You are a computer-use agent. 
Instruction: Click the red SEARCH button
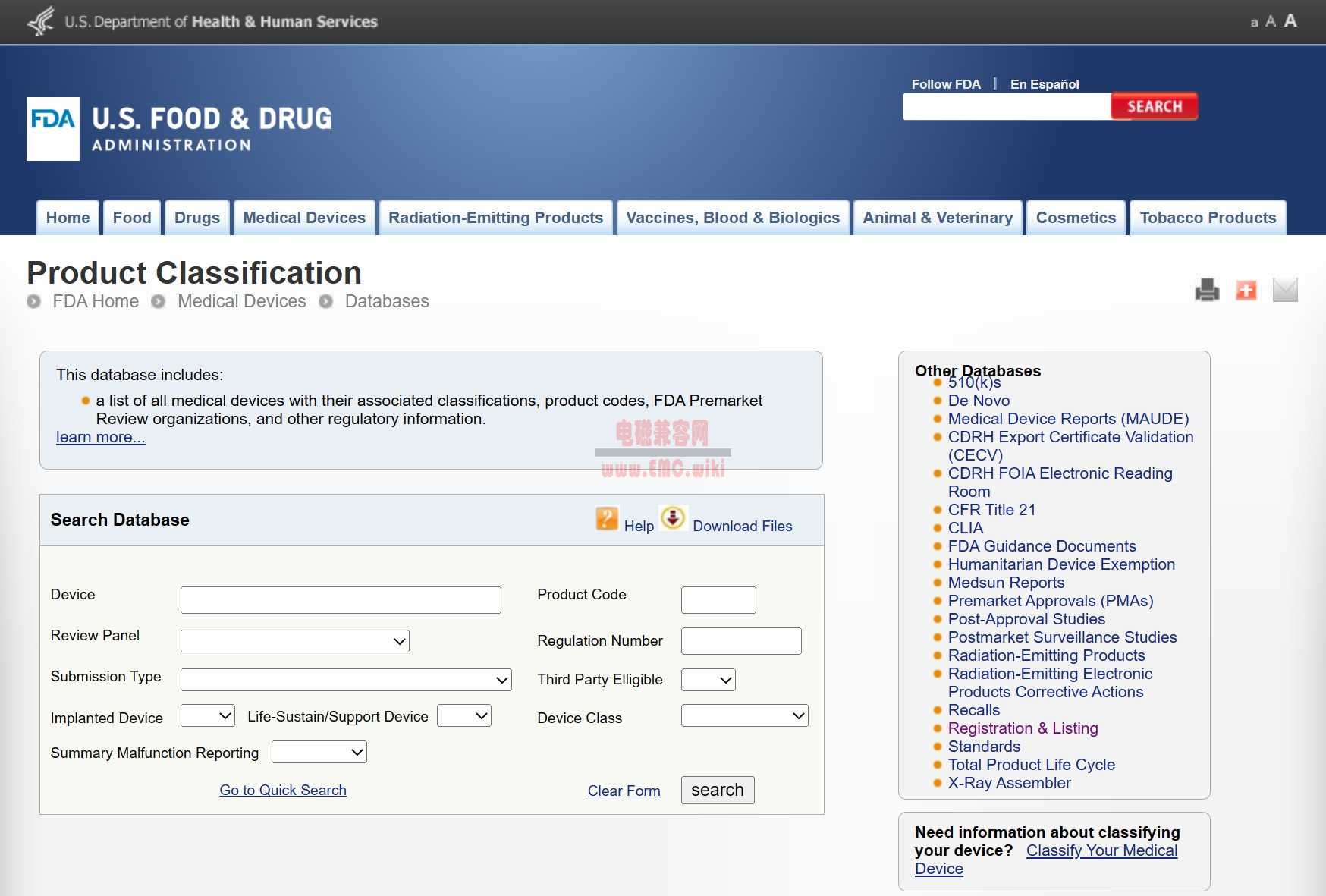(1155, 106)
